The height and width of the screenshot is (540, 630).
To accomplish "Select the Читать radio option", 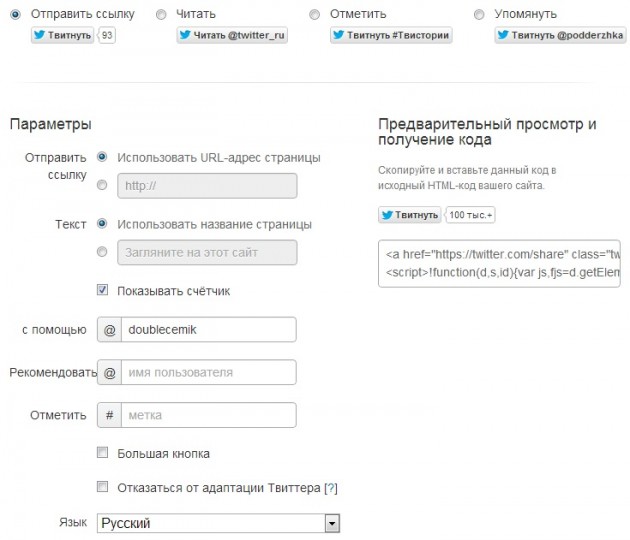I will (161, 15).
